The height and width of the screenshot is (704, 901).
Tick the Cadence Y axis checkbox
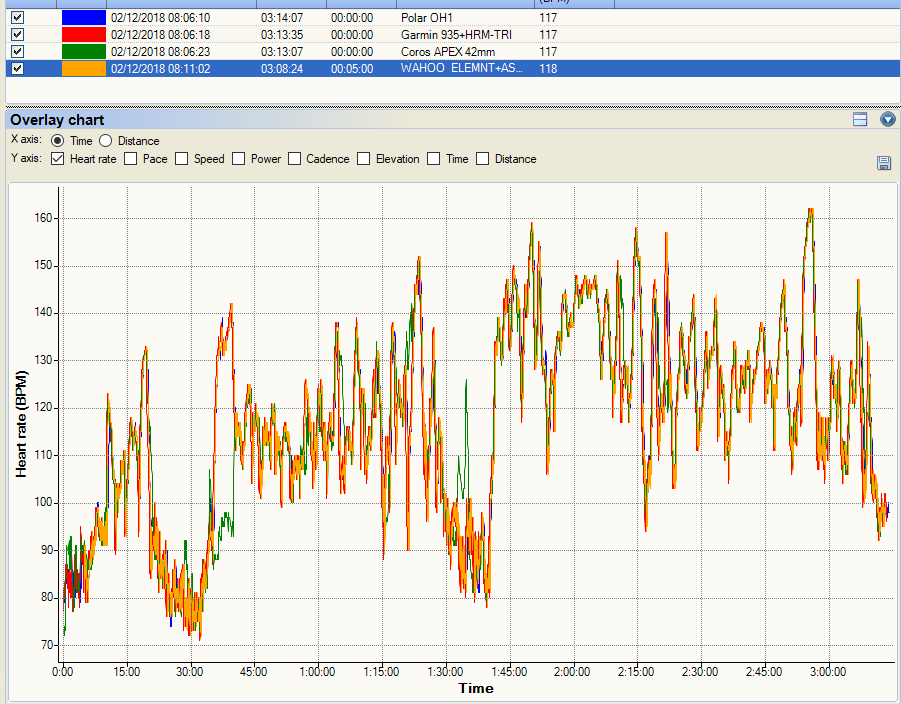click(295, 159)
